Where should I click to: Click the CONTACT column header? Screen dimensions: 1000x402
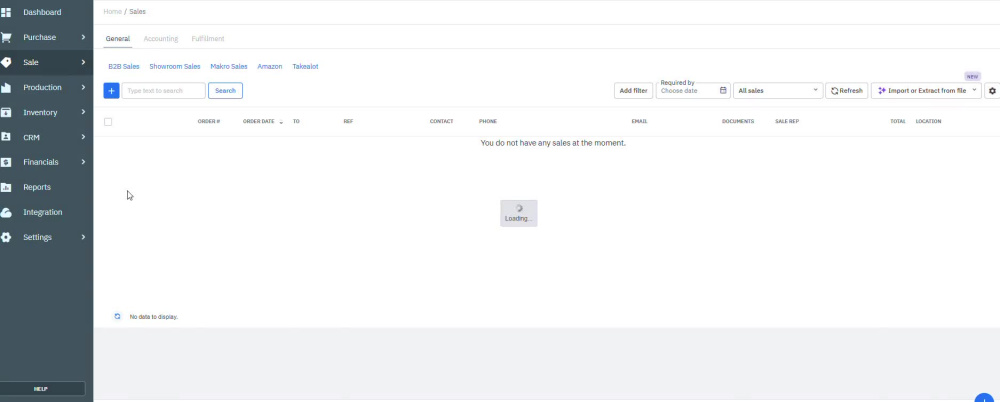coord(441,121)
